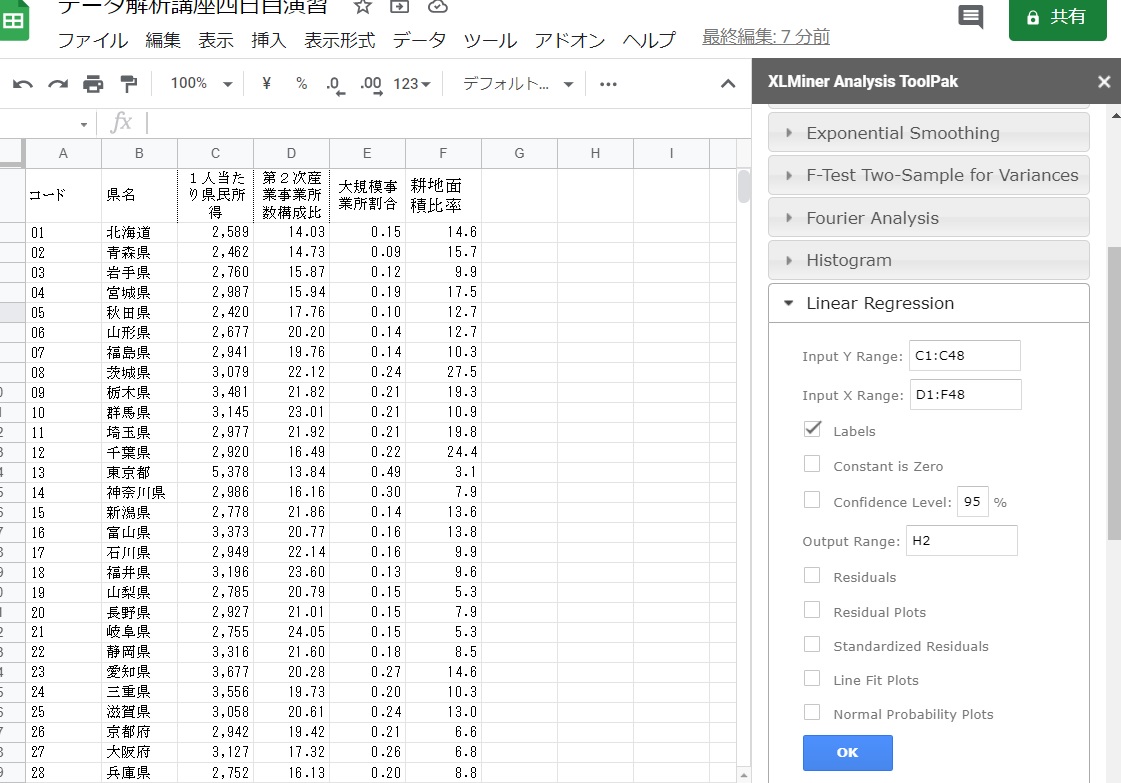Toggle the Labels checkbox

tap(812, 429)
